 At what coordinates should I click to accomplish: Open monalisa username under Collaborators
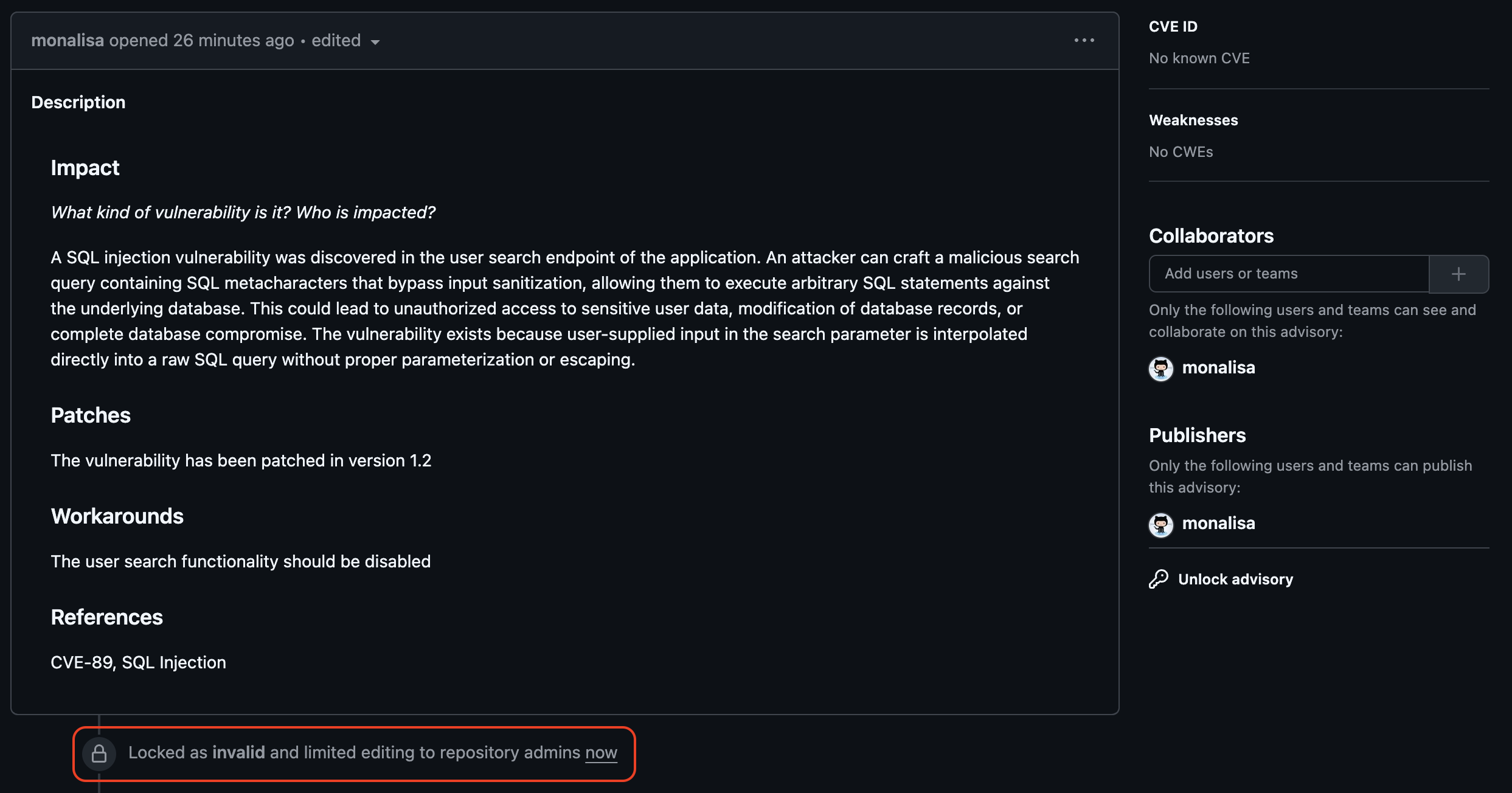(x=1218, y=368)
